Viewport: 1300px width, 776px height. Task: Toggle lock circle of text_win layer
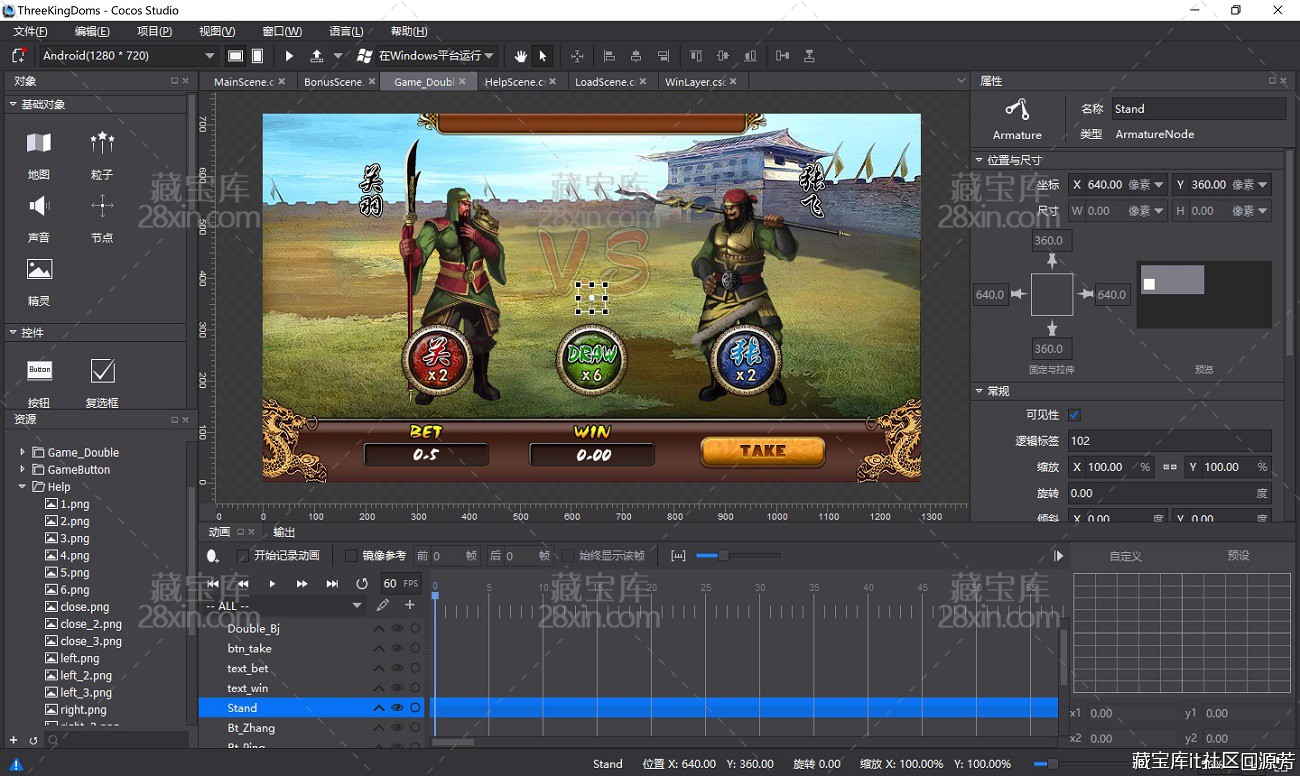click(415, 688)
